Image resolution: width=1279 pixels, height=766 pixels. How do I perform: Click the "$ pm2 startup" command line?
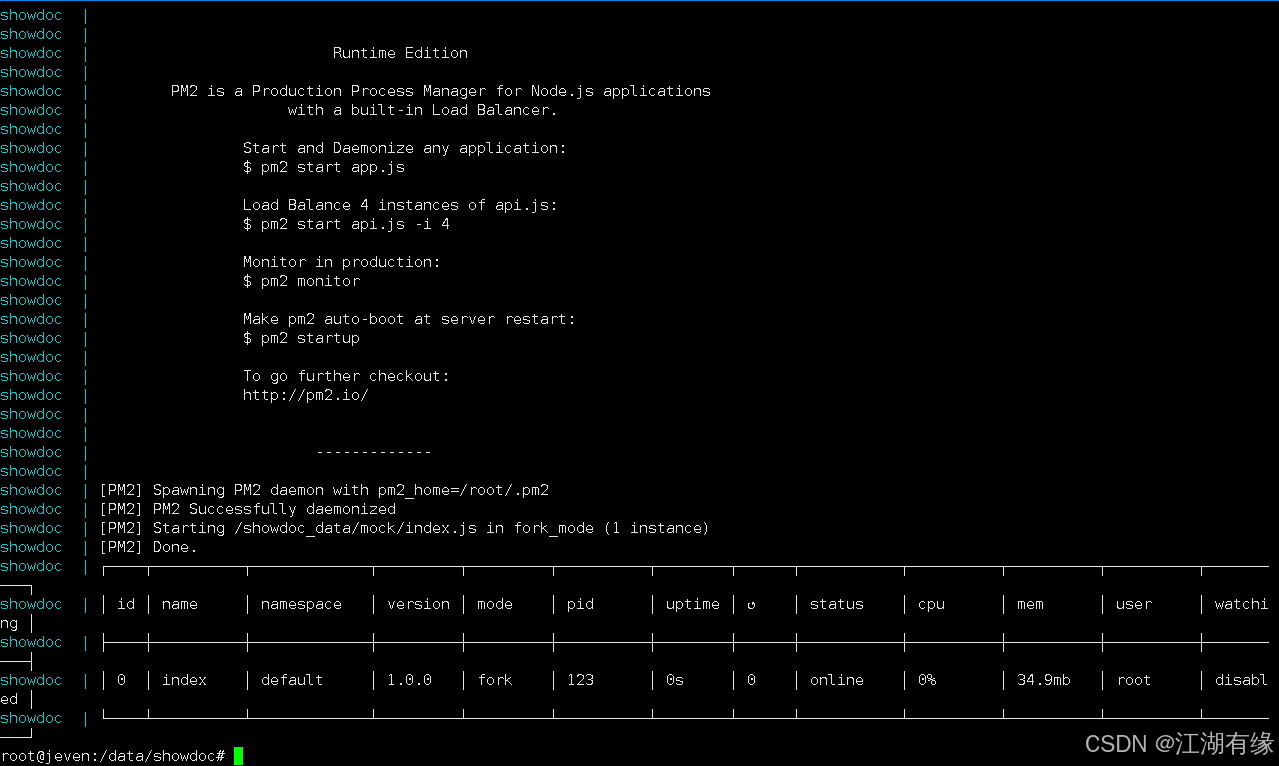(301, 338)
